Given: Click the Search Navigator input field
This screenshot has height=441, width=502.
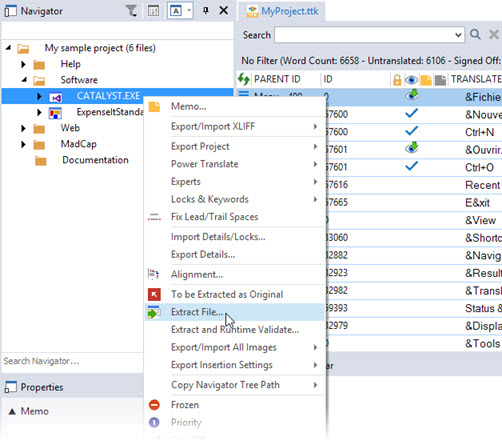Looking at the screenshot, I should coord(72,361).
